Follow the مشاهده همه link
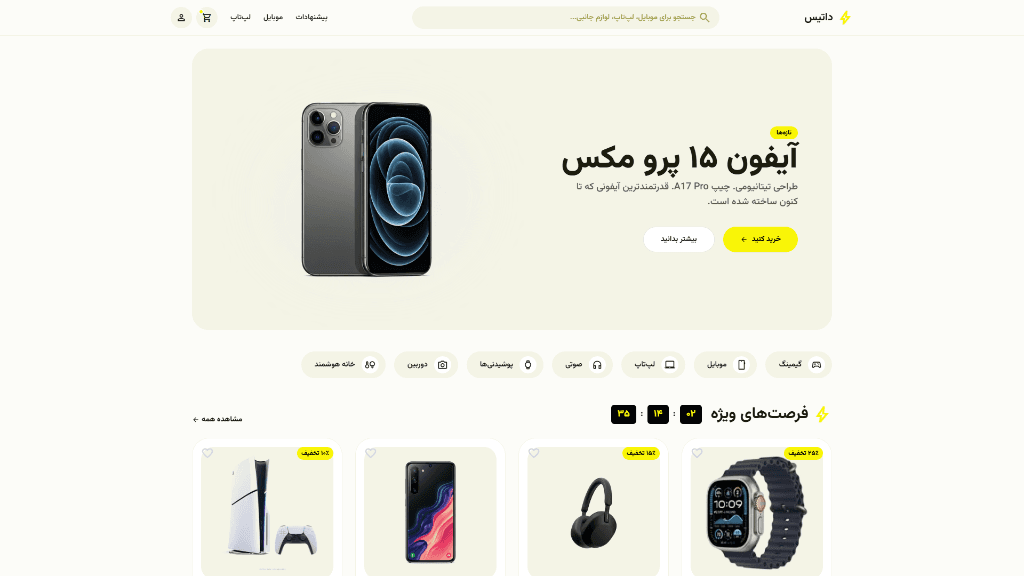This screenshot has width=1024, height=576. point(217,419)
